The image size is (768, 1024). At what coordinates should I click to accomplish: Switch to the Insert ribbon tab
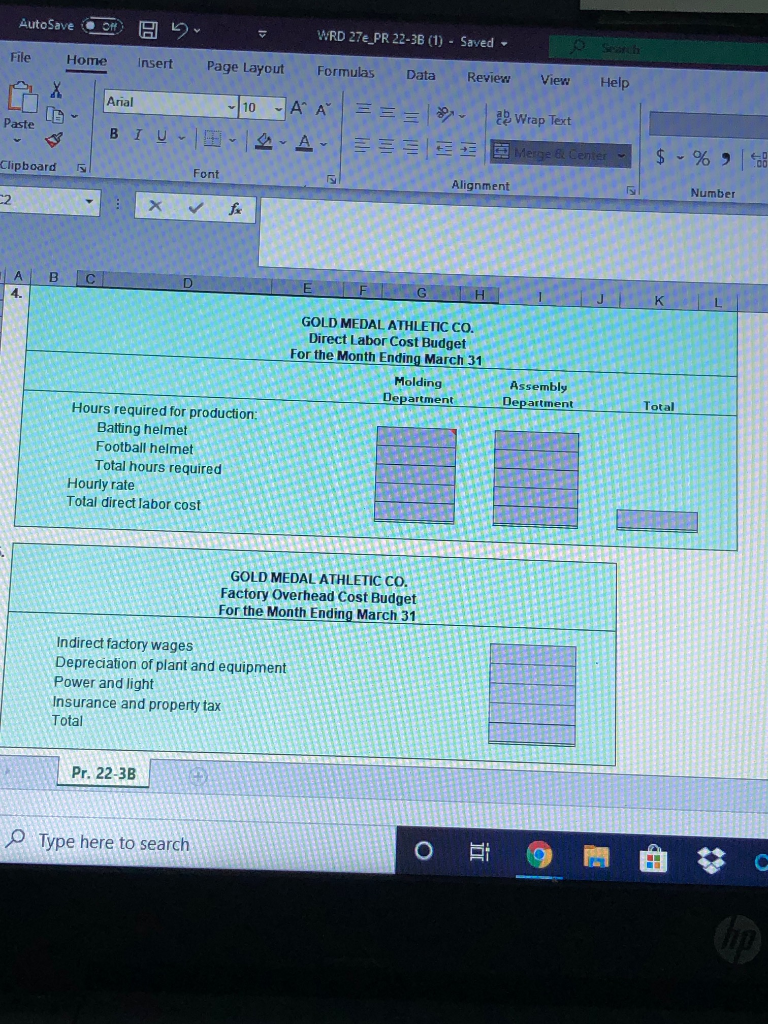tap(155, 63)
